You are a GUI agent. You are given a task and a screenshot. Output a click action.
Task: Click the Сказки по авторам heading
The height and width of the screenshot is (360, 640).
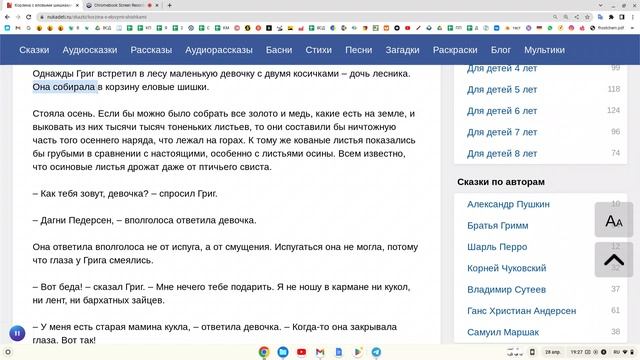(x=501, y=182)
